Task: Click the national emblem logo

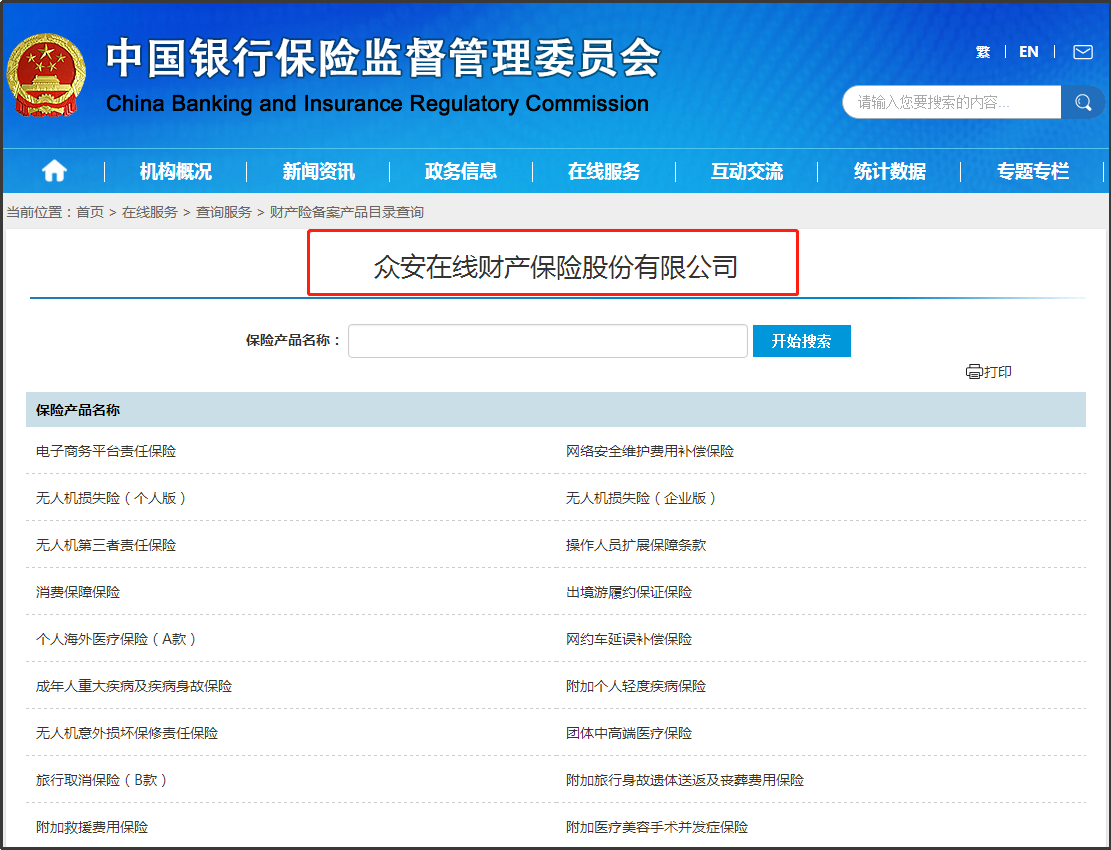Action: (46, 76)
